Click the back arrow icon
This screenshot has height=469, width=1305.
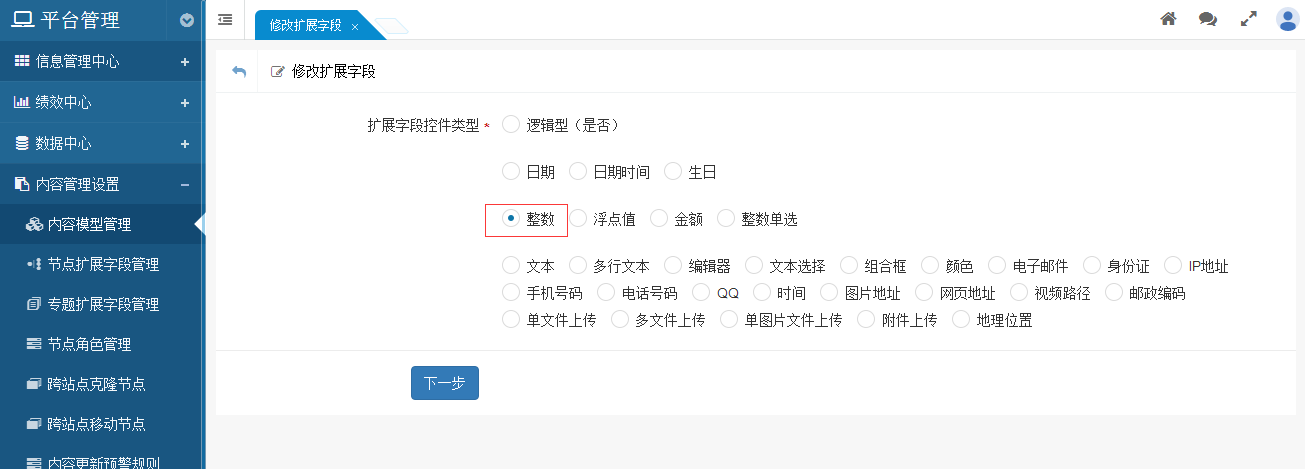238,72
